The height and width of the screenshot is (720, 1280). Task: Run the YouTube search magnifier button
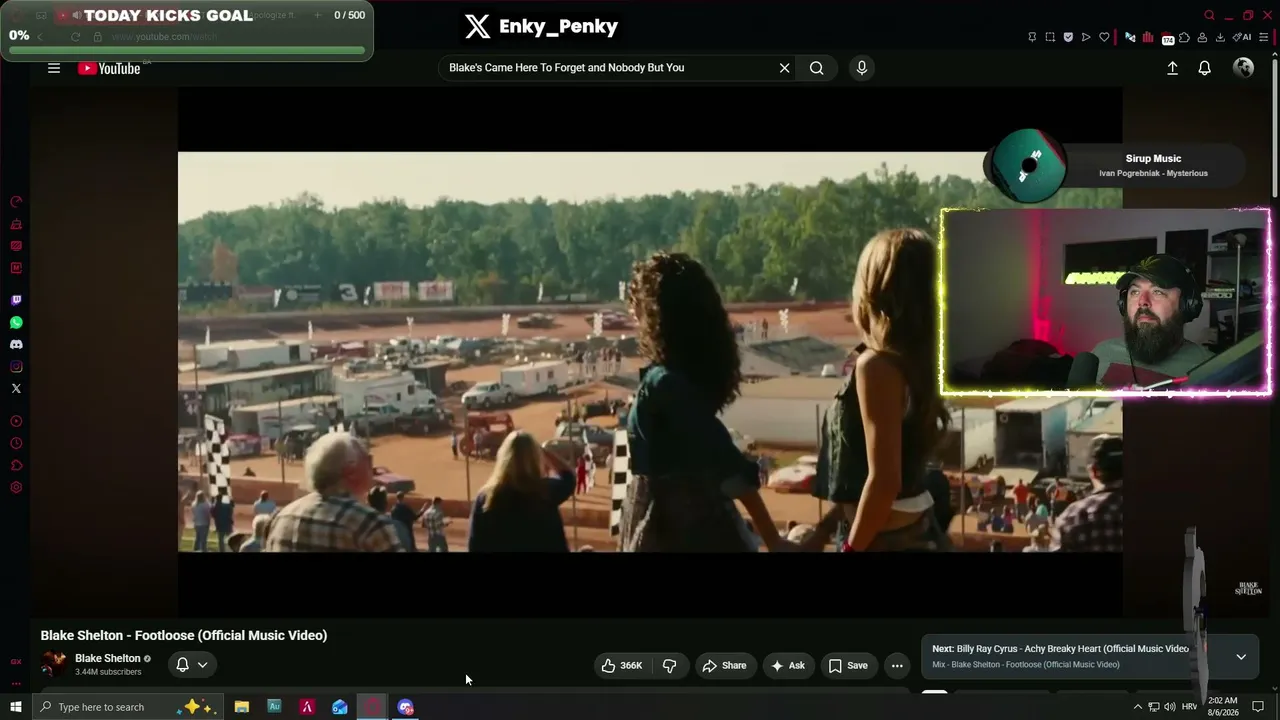click(817, 68)
